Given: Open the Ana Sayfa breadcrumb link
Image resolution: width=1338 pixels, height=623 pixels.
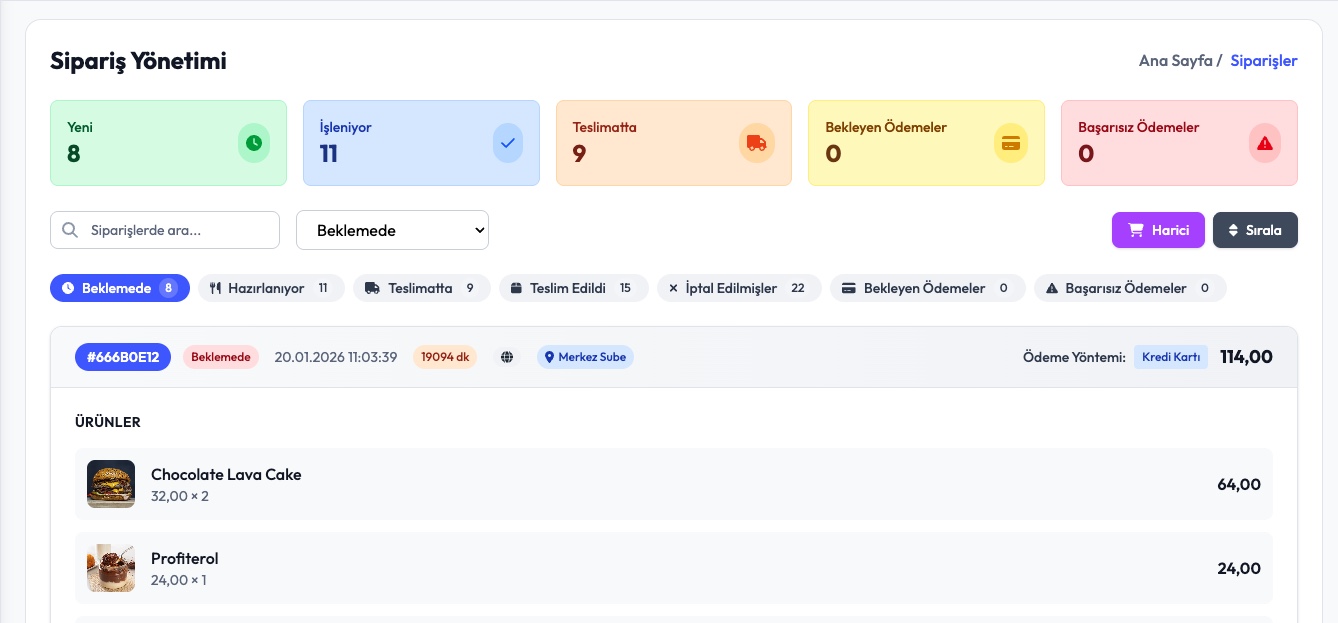Looking at the screenshot, I should coord(1175,60).
